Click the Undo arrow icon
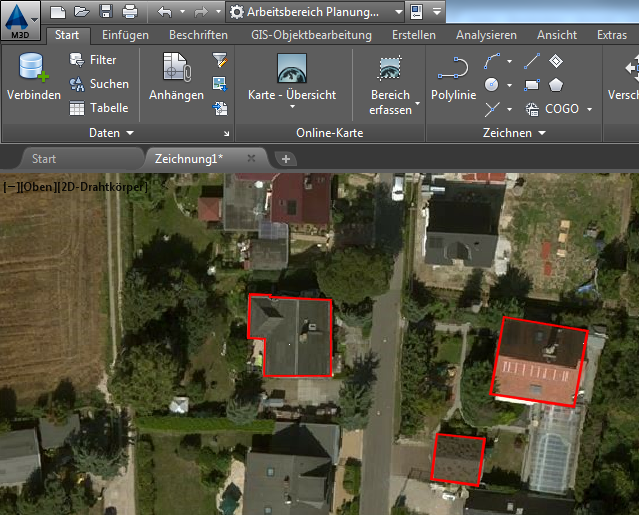 click(x=164, y=12)
